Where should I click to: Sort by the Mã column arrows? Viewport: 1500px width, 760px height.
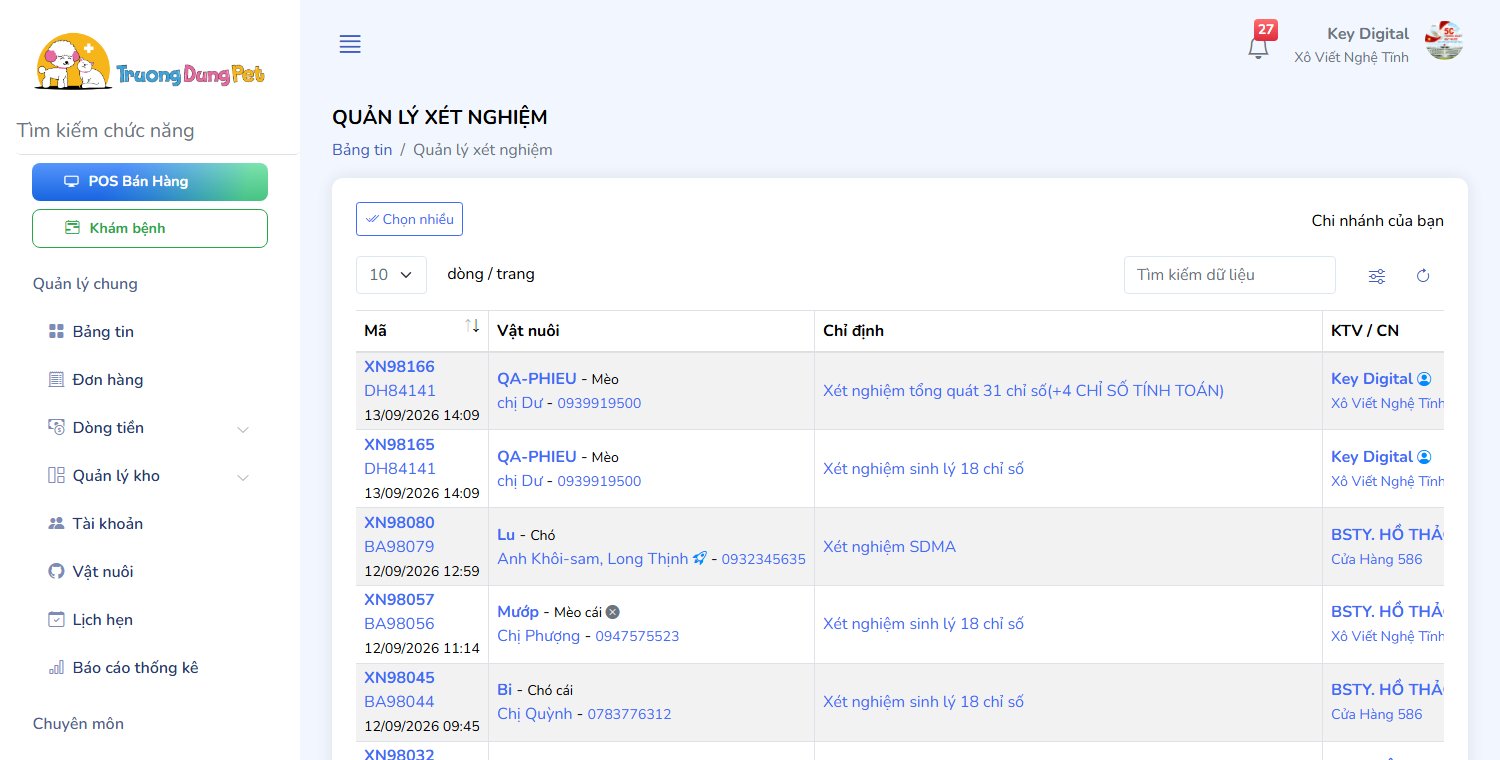click(x=472, y=326)
